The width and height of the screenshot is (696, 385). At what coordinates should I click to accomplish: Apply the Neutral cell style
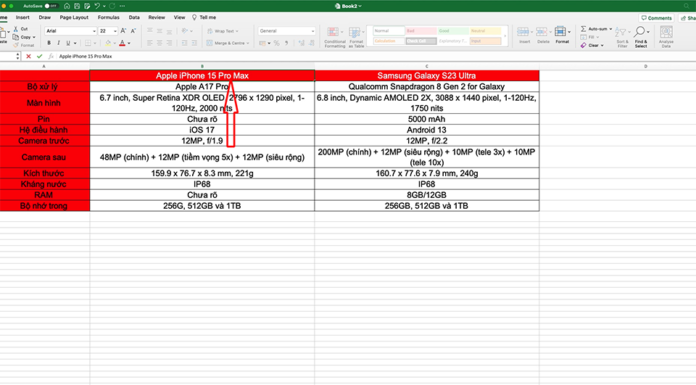(x=485, y=31)
